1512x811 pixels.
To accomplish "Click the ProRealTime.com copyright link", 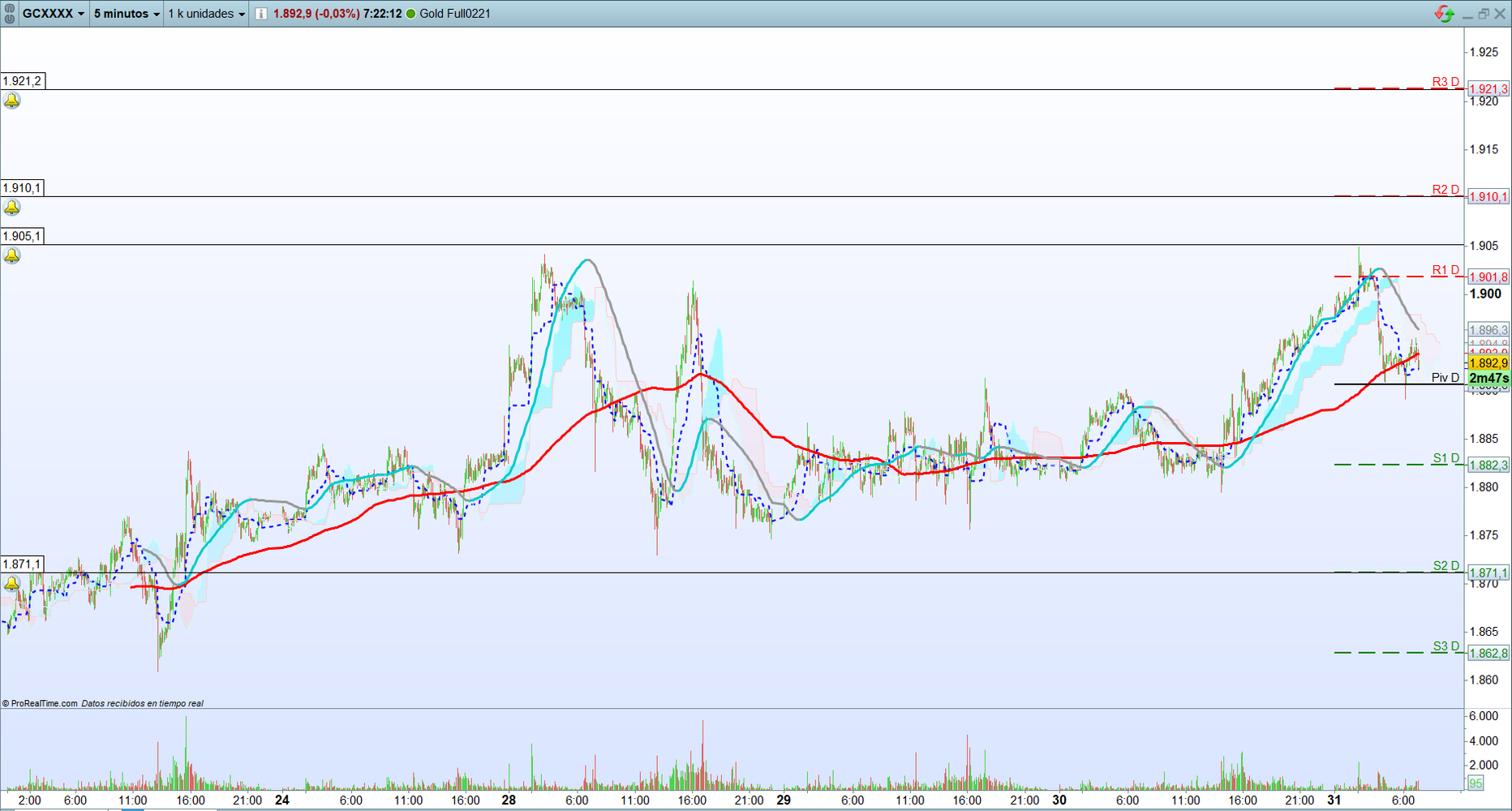I will click(x=40, y=703).
